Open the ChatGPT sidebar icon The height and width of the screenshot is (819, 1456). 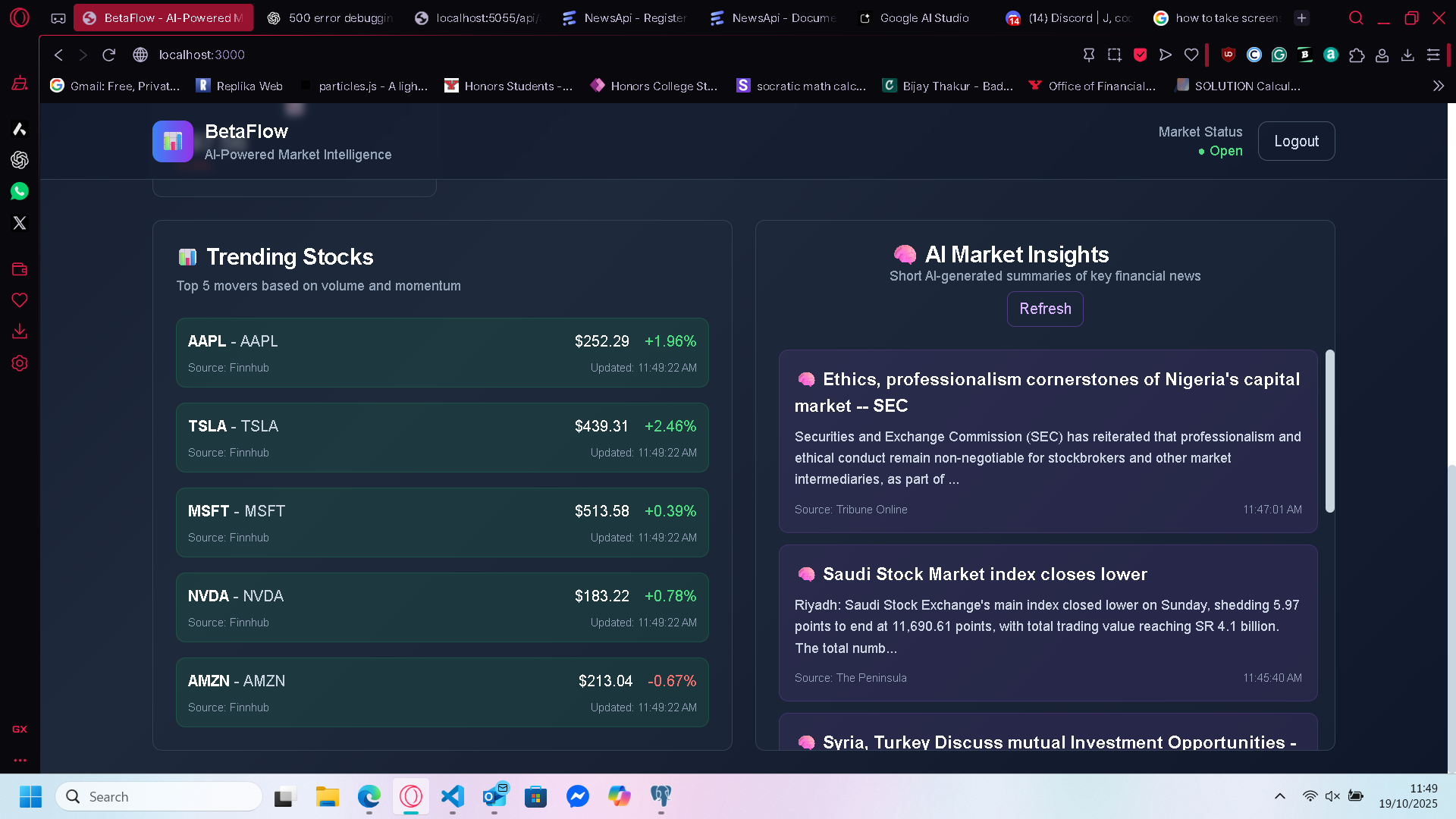[x=20, y=160]
